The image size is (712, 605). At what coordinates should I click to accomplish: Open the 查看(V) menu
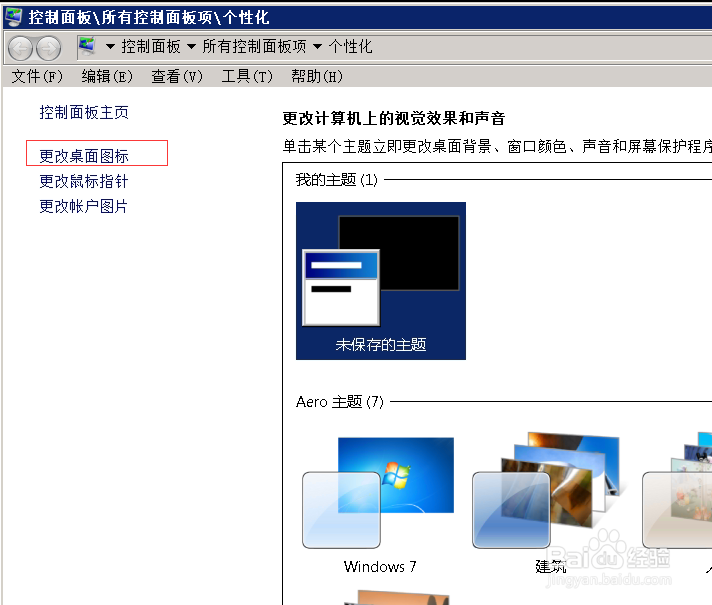pos(177,76)
